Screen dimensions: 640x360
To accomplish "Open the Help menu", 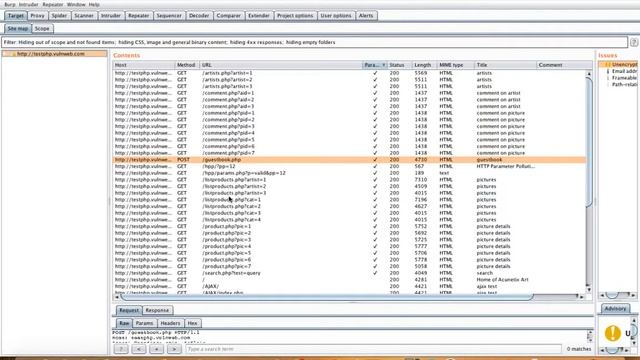I will [x=94, y=4].
